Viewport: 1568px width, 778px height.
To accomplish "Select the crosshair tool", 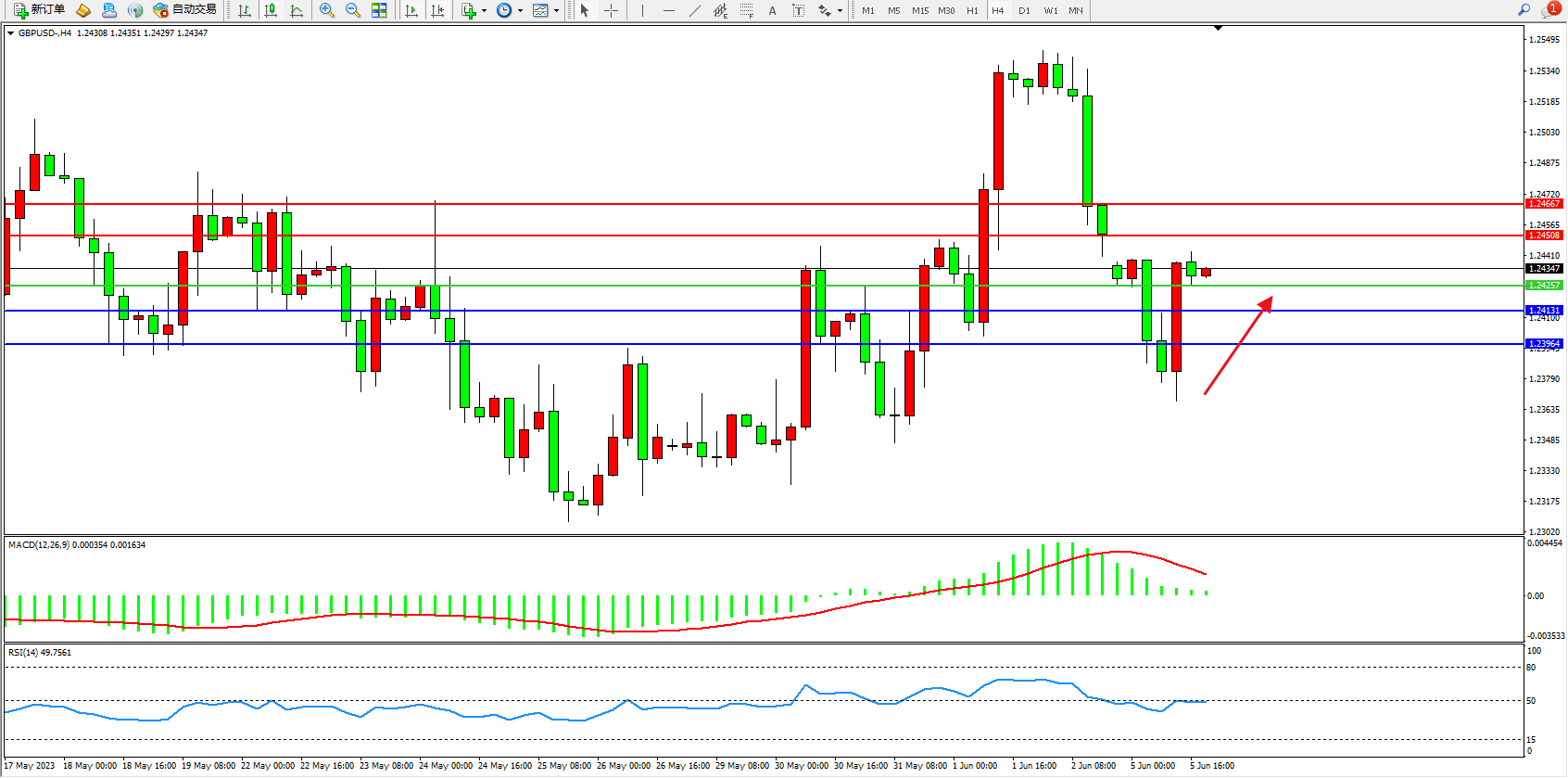I will coord(612,10).
